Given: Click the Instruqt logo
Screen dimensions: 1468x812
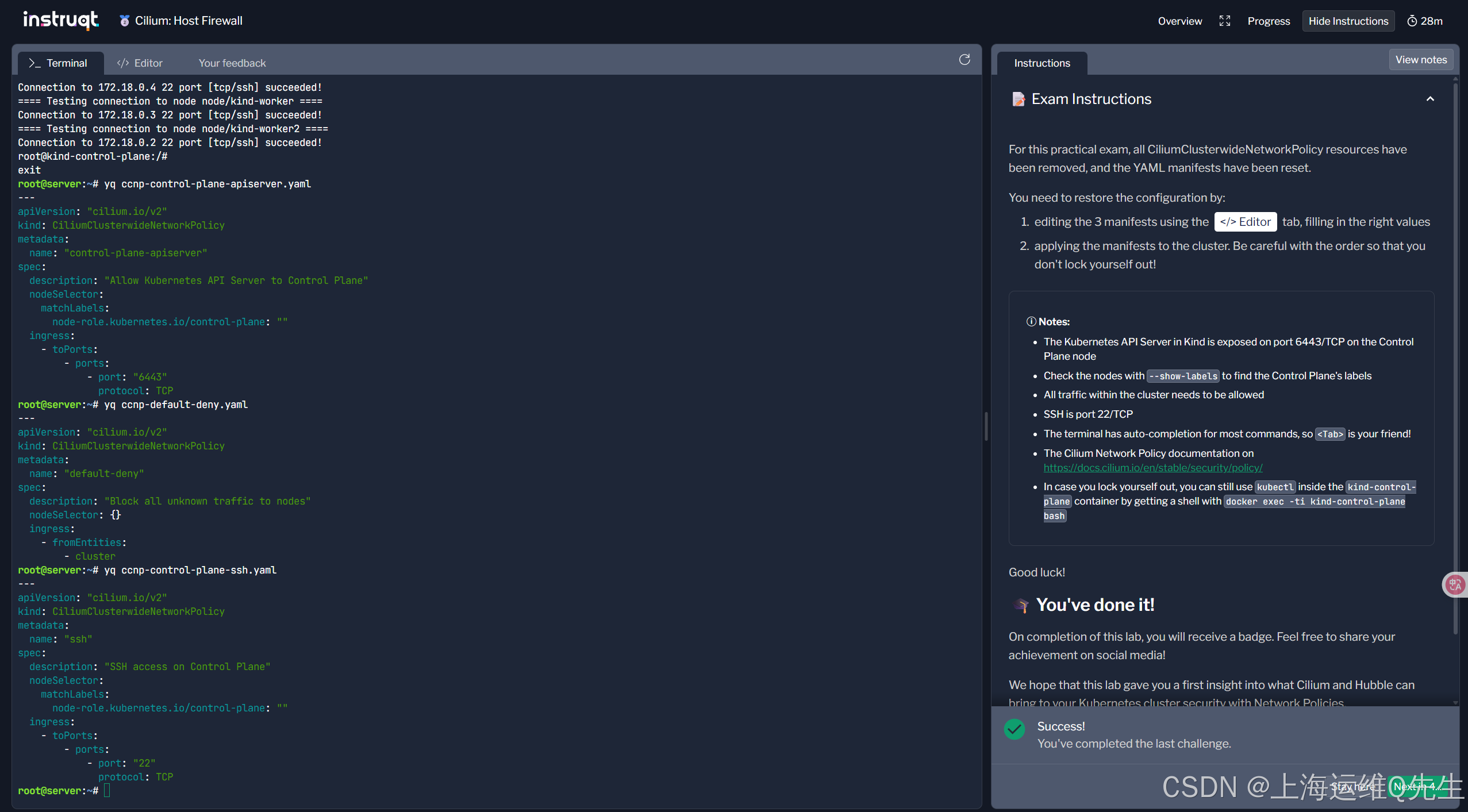Looking at the screenshot, I should (x=60, y=20).
